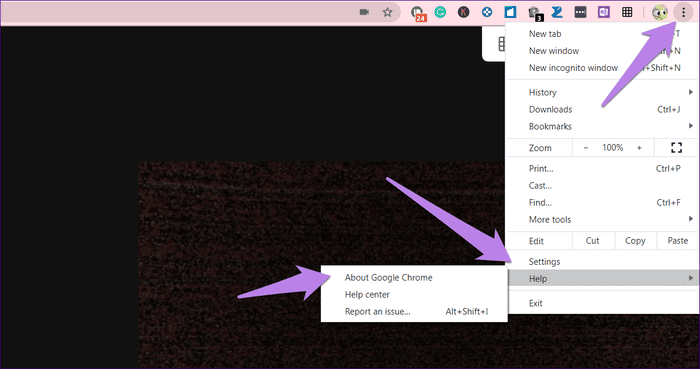Image resolution: width=700 pixels, height=369 pixels.
Task: Open the three-dot Chrome menu button
Action: click(683, 12)
